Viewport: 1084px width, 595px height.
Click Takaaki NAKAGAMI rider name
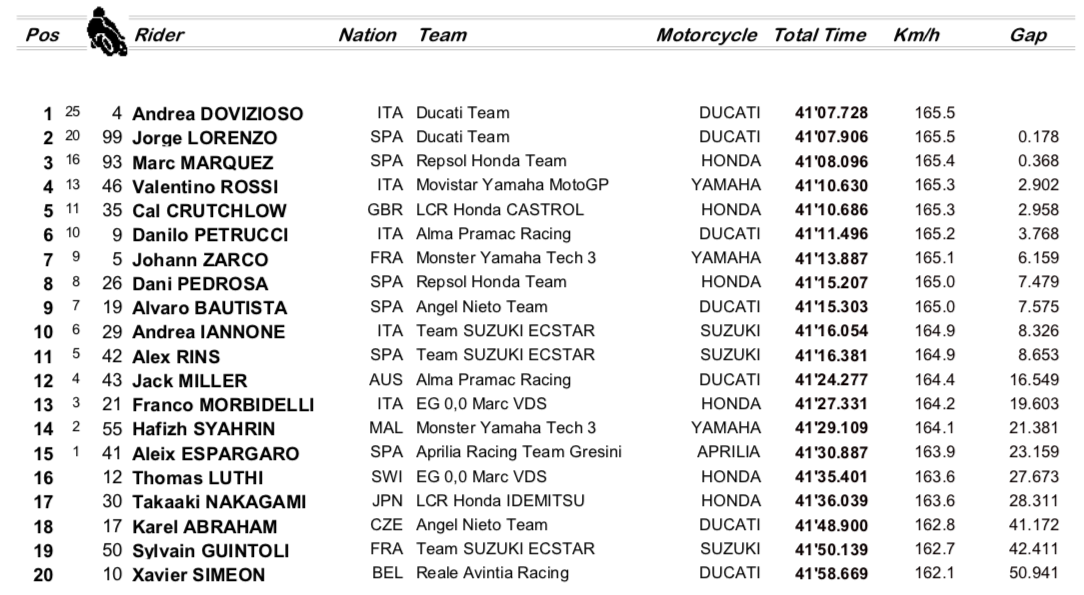click(219, 502)
